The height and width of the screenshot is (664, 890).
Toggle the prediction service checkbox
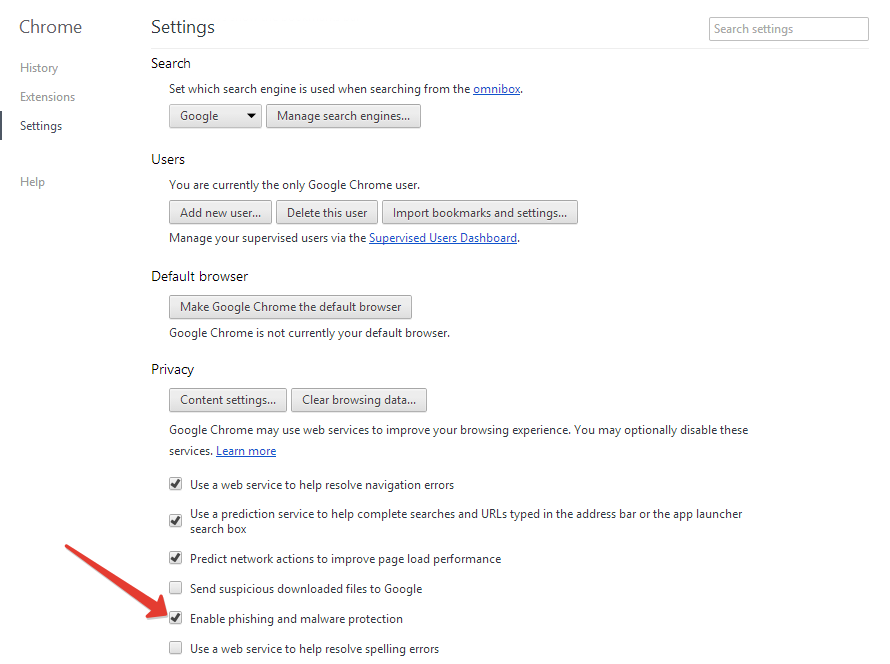coord(176,520)
